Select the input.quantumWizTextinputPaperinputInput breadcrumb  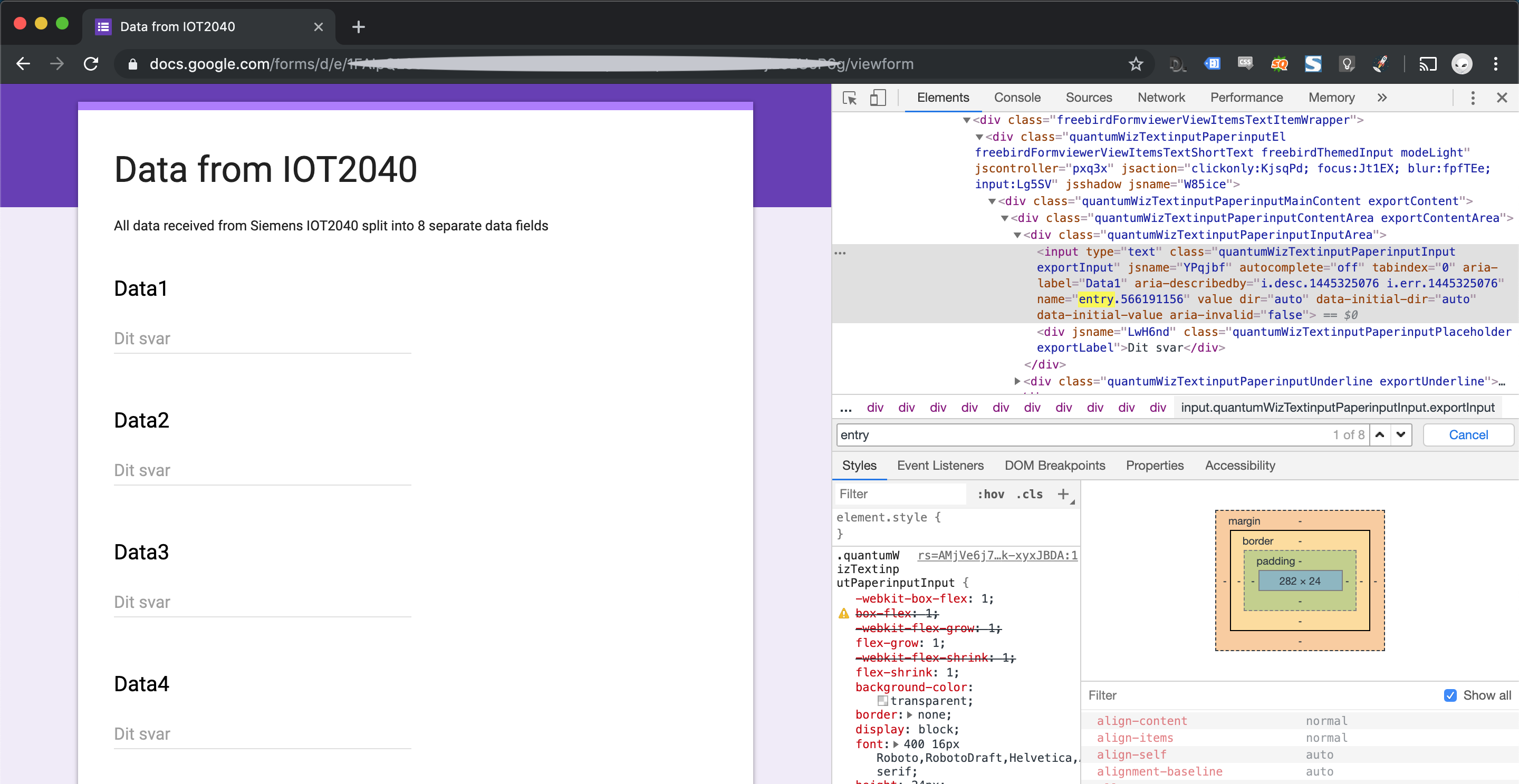pos(1338,408)
